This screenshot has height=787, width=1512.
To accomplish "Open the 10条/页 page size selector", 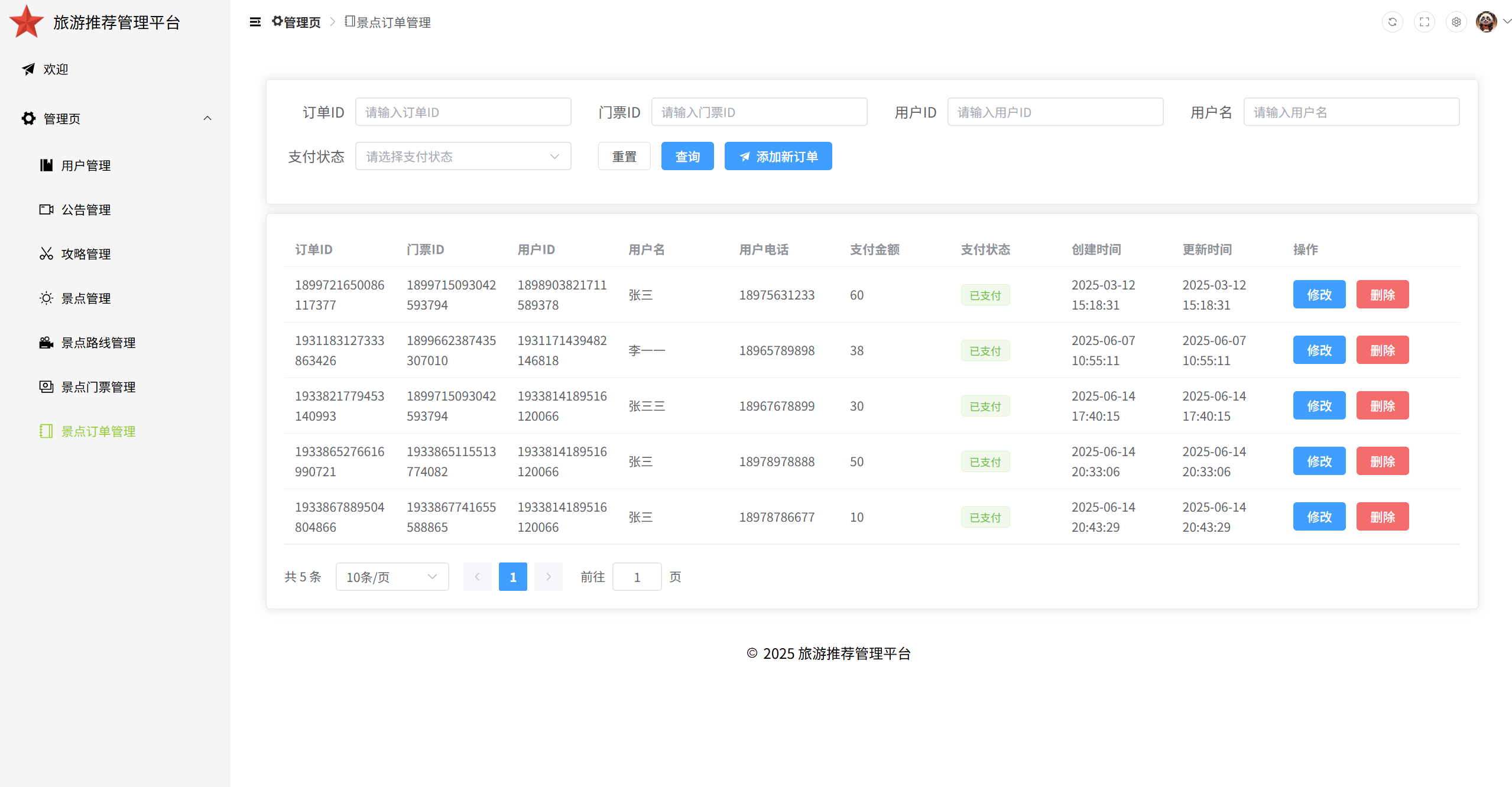I will 391,577.
